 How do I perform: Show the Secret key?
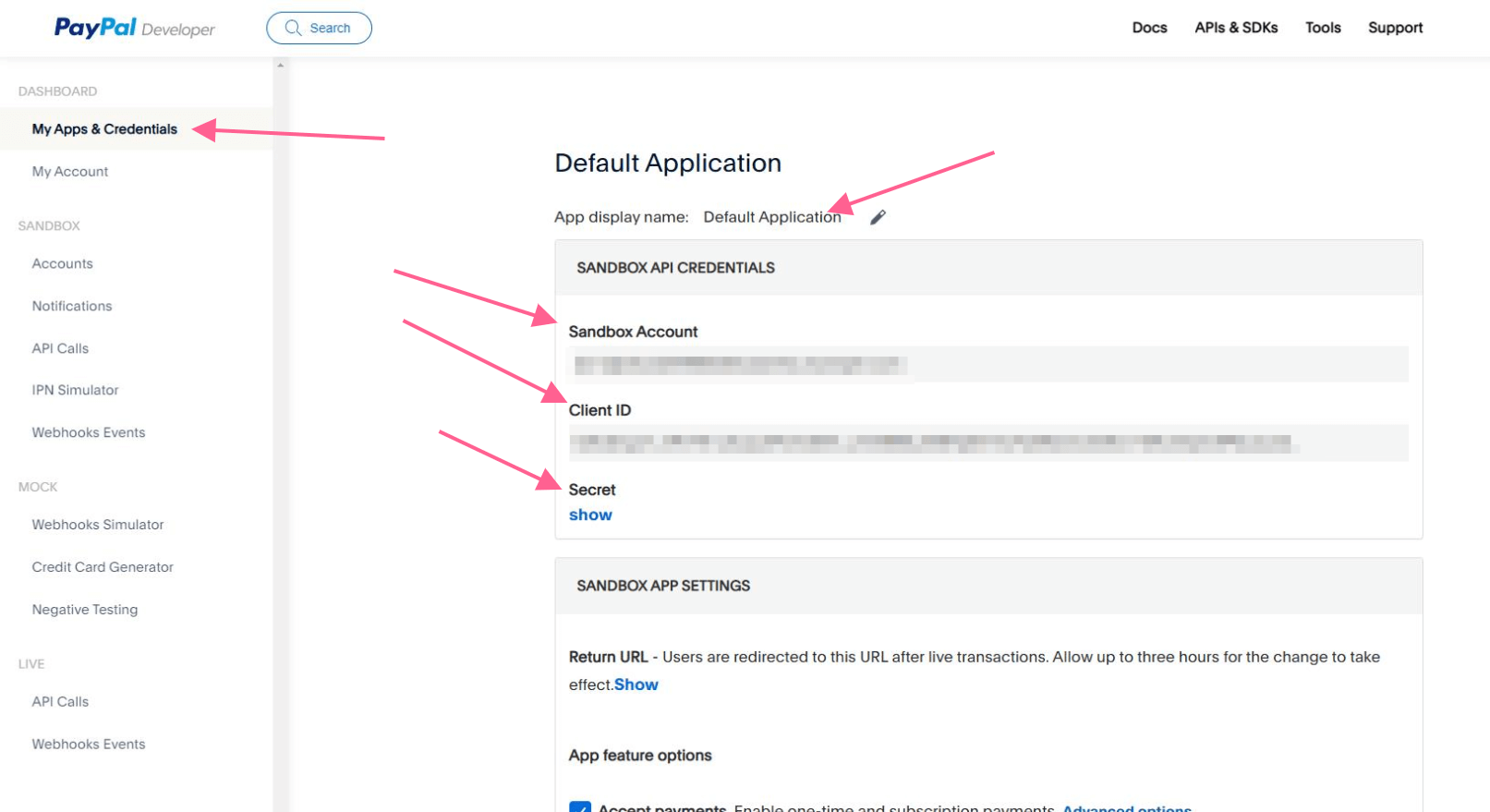tap(590, 515)
